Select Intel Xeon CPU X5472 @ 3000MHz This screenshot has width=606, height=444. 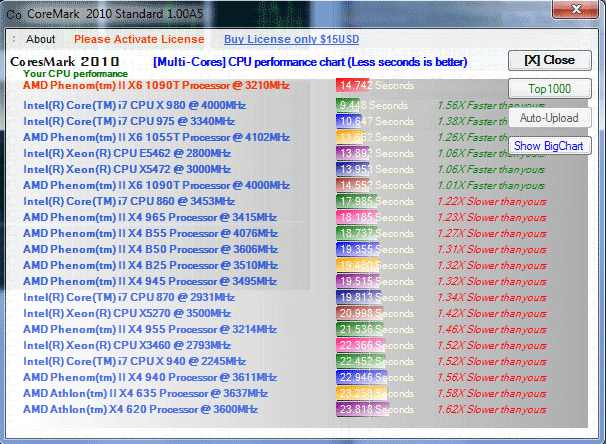(127, 169)
